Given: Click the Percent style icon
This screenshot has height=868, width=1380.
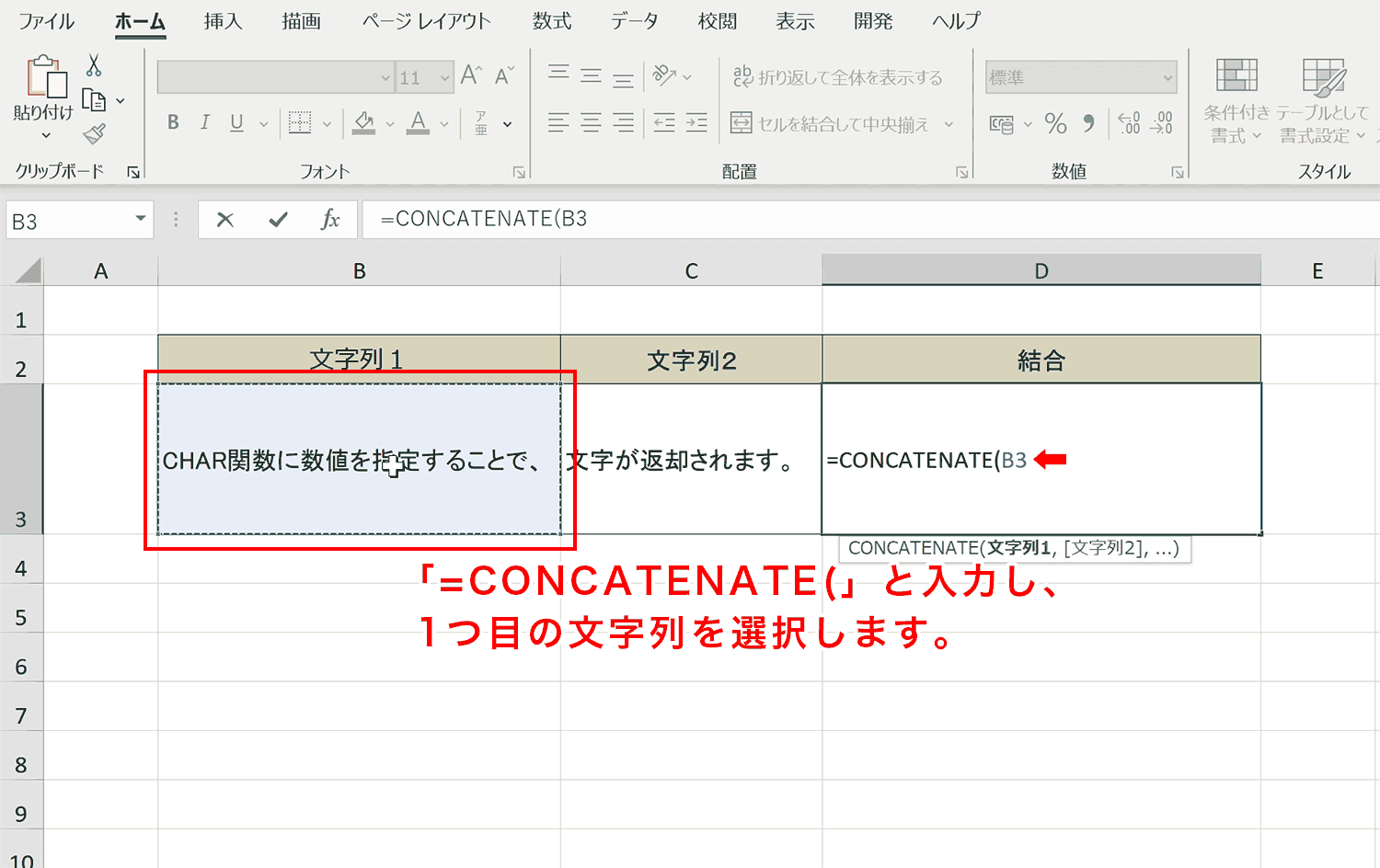Looking at the screenshot, I should pos(1056,123).
